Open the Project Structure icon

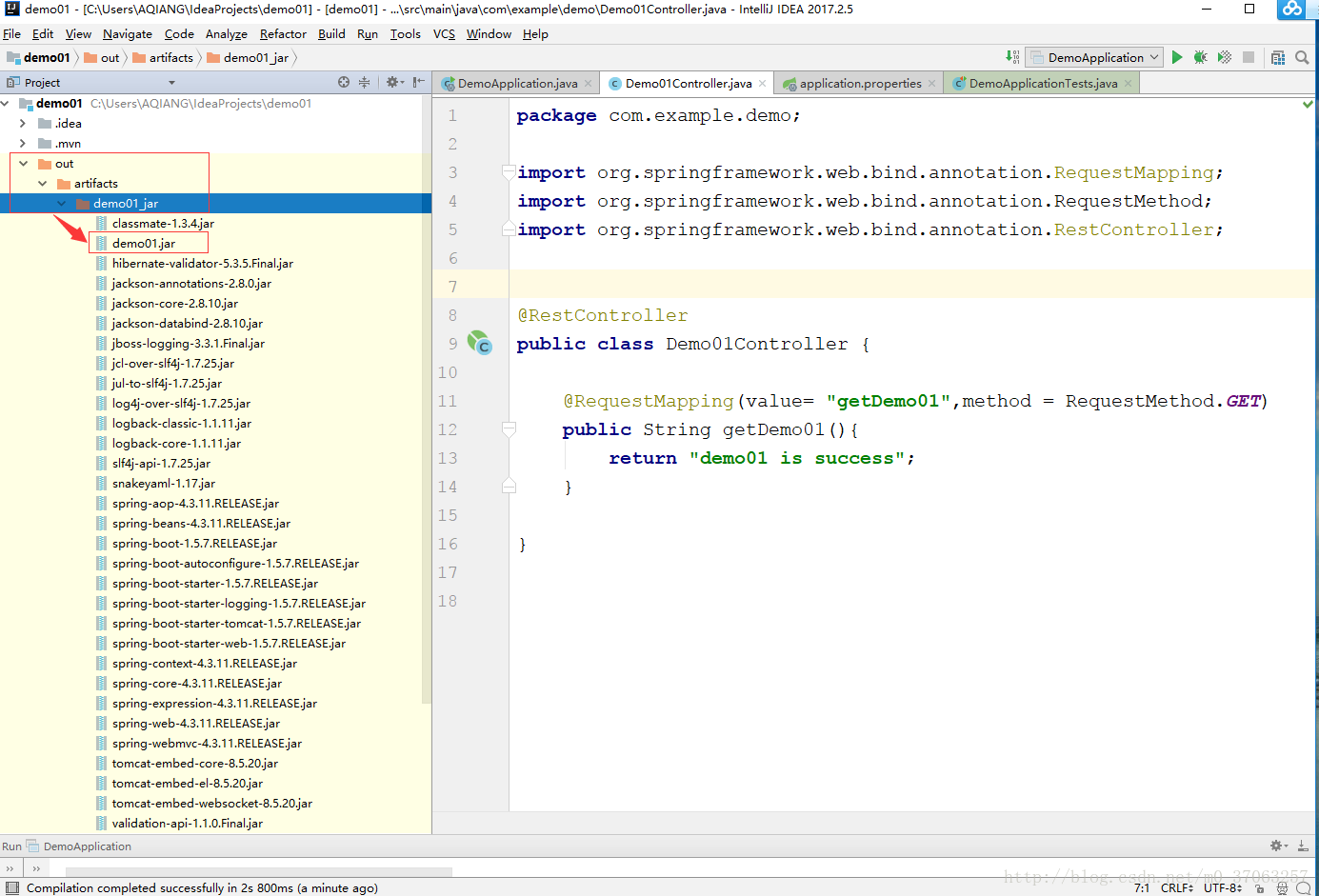coord(1278,57)
